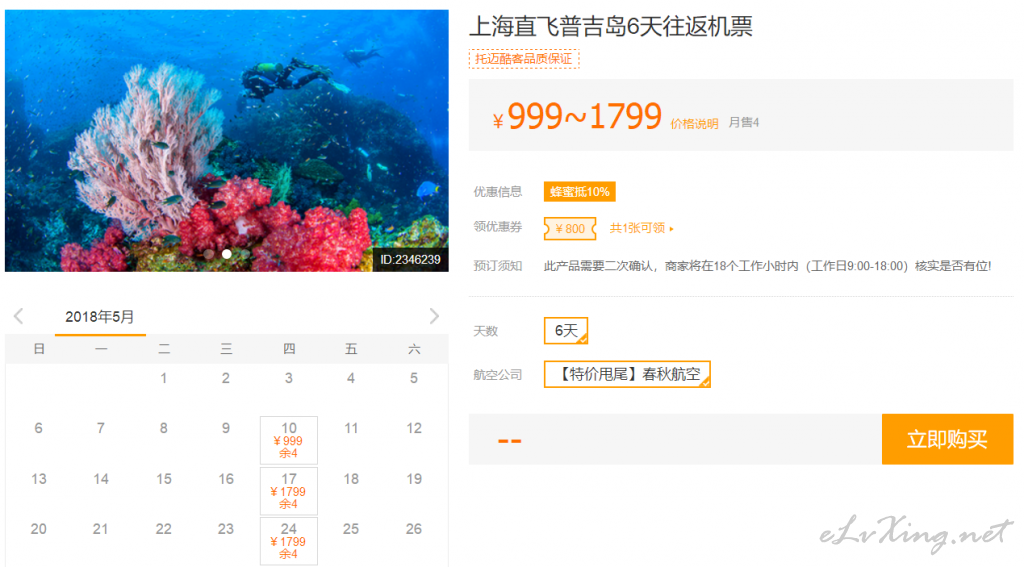Click calendar date 15

tap(164, 479)
